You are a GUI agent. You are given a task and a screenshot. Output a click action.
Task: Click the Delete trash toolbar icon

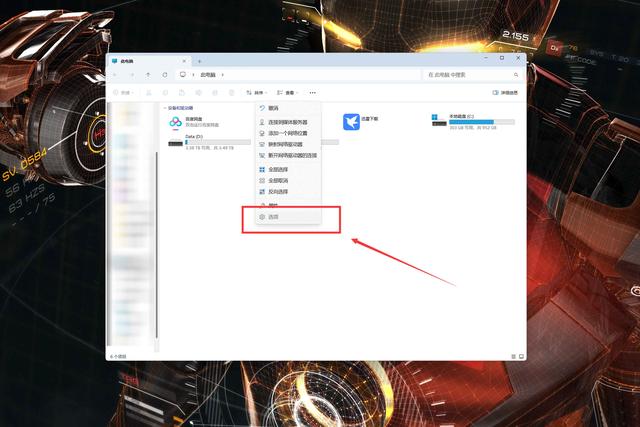point(231,93)
